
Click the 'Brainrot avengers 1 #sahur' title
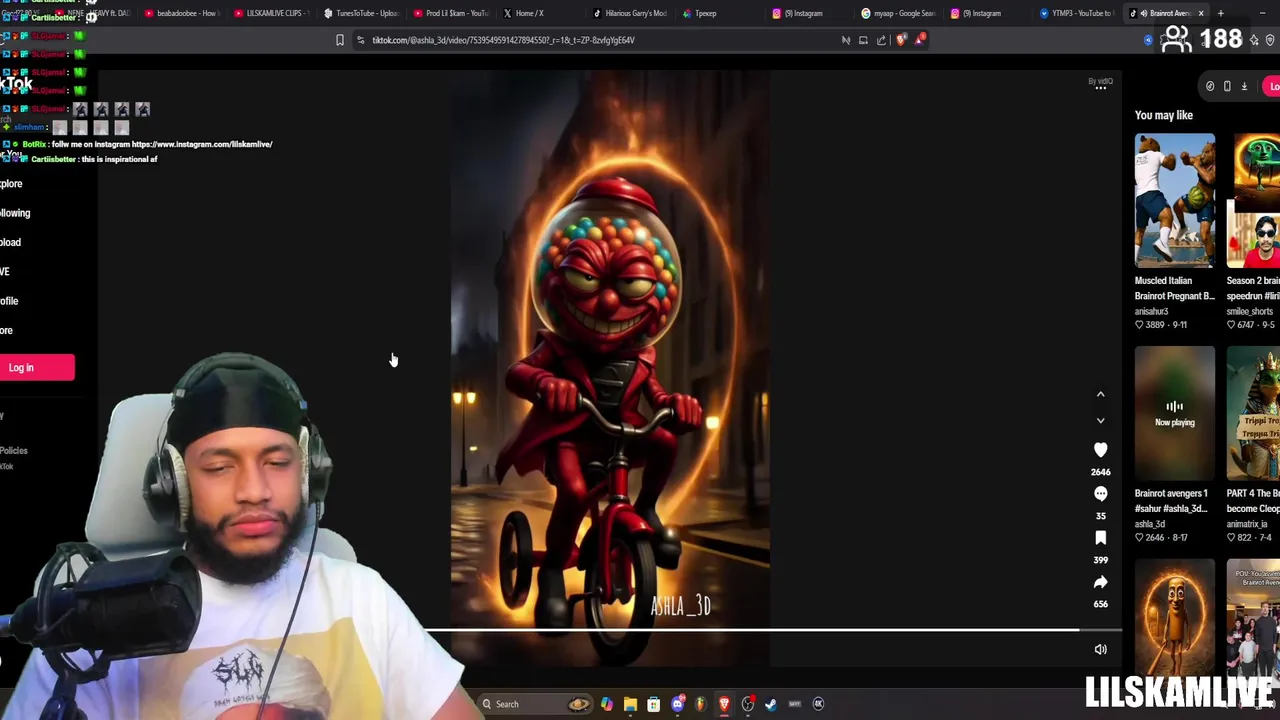click(1171, 501)
